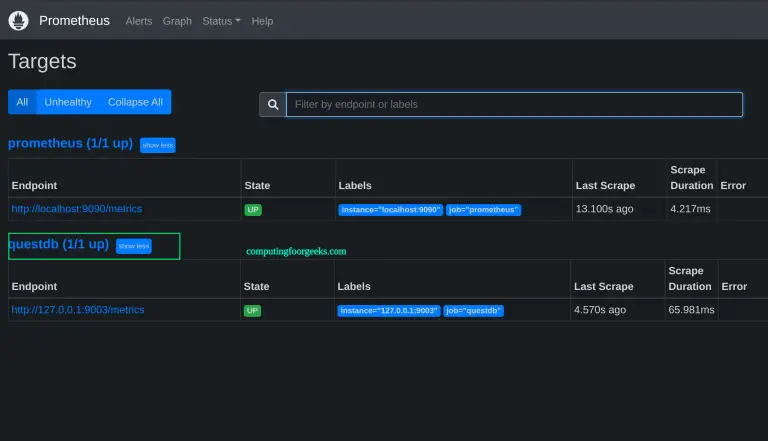Open the Help link in navbar
This screenshot has width=768, height=441.
point(262,21)
